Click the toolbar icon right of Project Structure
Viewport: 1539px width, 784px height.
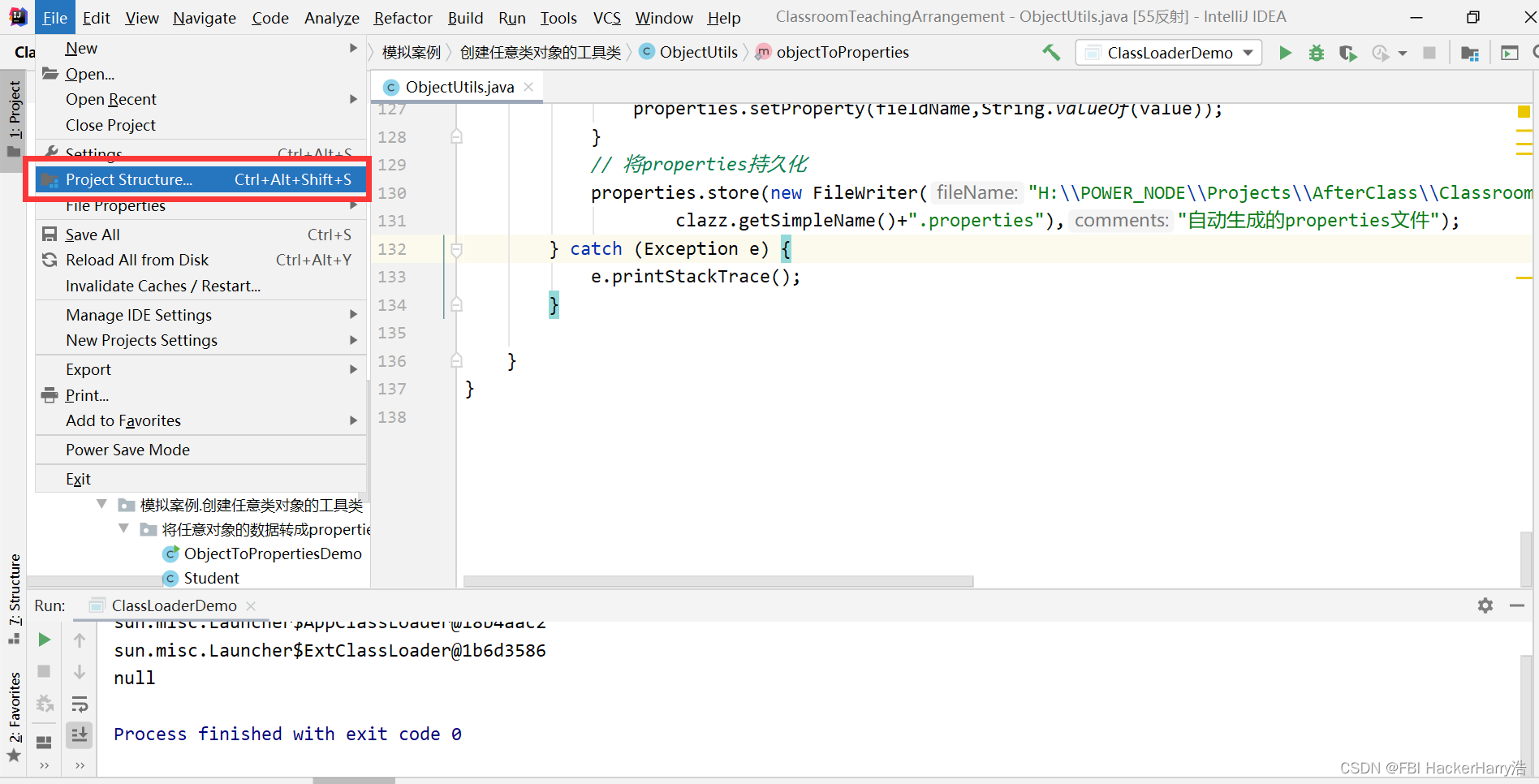click(x=1510, y=53)
